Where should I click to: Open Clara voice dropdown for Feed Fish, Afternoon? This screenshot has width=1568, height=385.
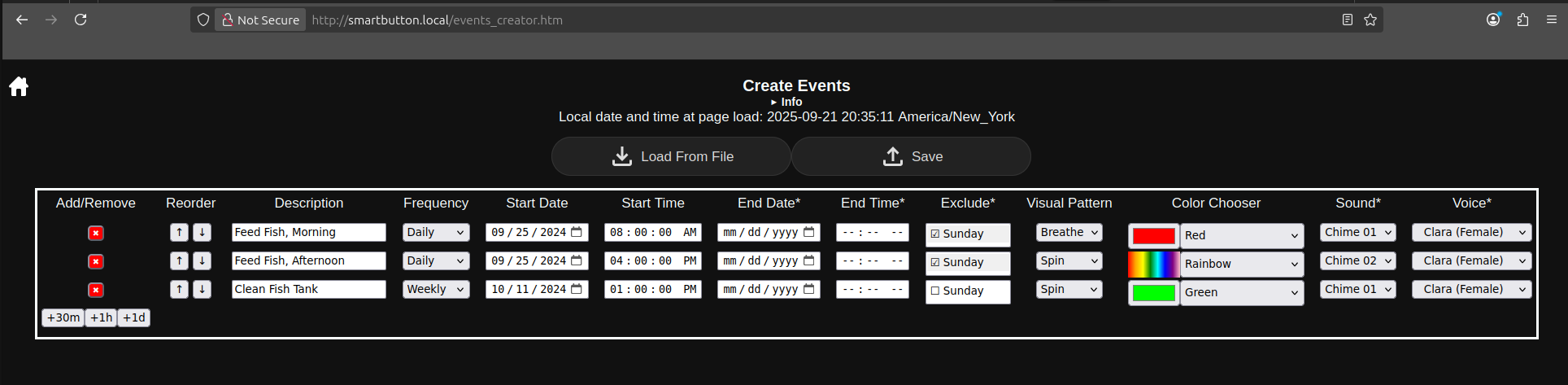pos(1472,260)
